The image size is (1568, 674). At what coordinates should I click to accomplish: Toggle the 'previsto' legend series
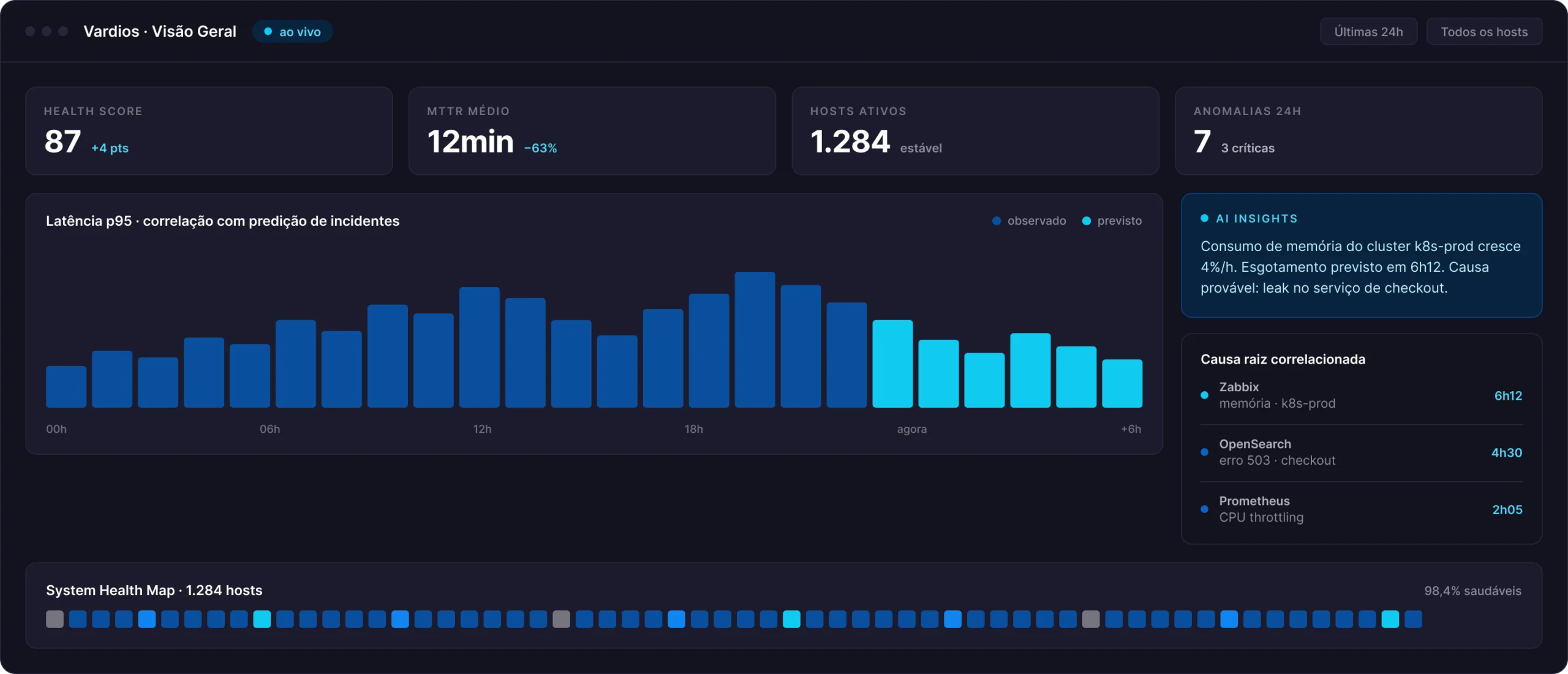click(1112, 221)
